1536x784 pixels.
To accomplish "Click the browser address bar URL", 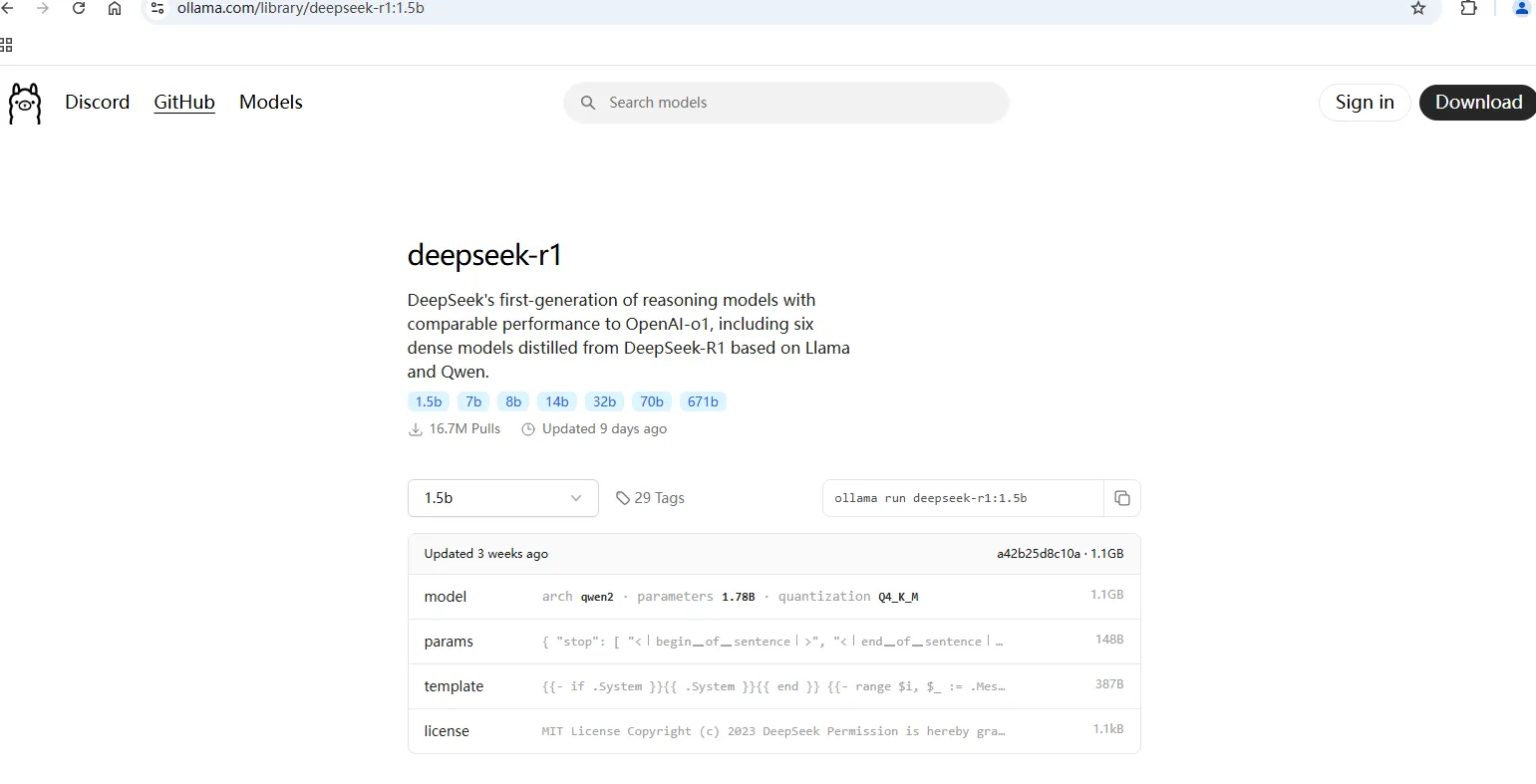I will [x=301, y=8].
